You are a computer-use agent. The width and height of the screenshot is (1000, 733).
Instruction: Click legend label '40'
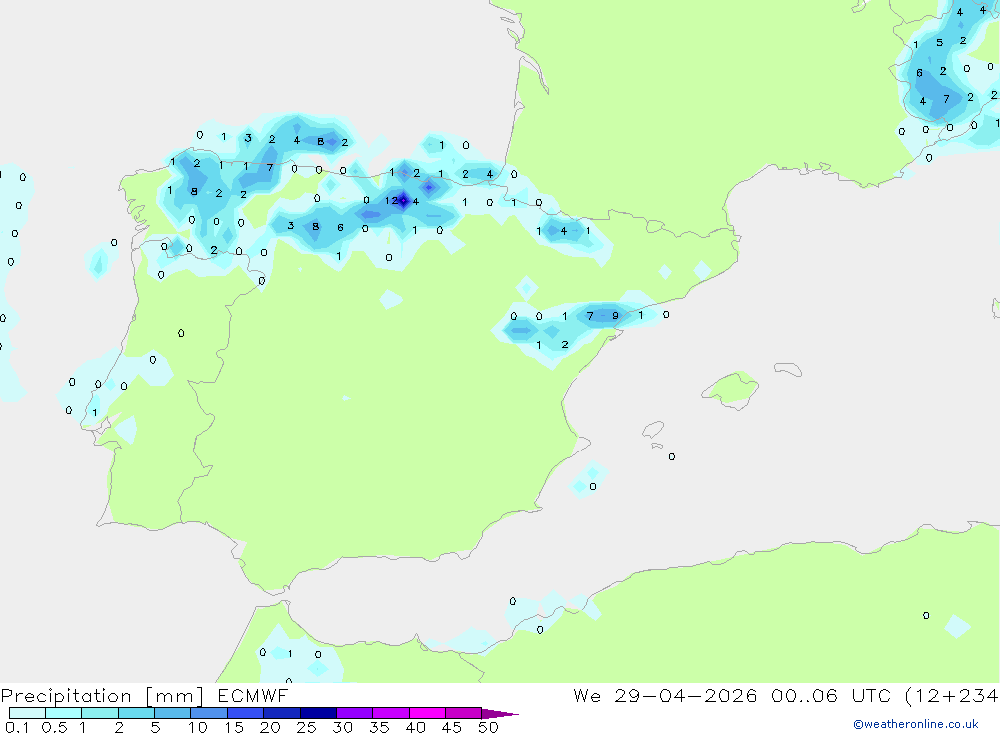coord(416,727)
